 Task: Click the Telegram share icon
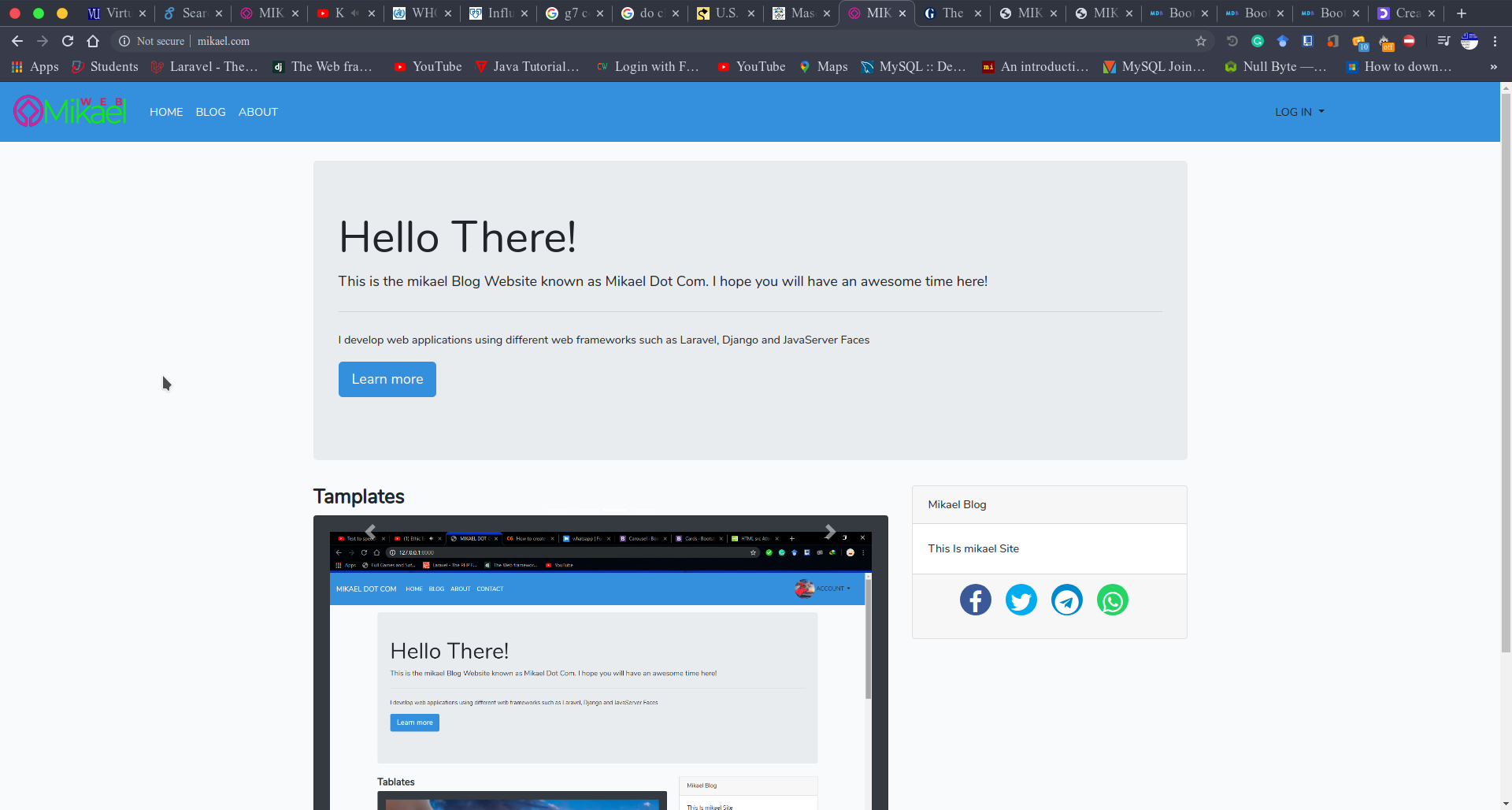[1066, 600]
